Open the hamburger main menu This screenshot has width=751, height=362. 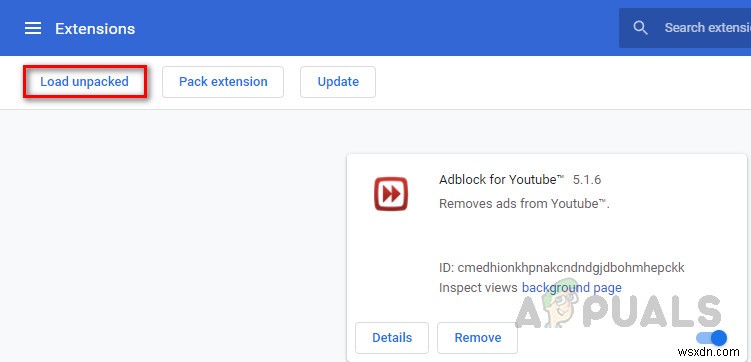pyautogui.click(x=33, y=28)
